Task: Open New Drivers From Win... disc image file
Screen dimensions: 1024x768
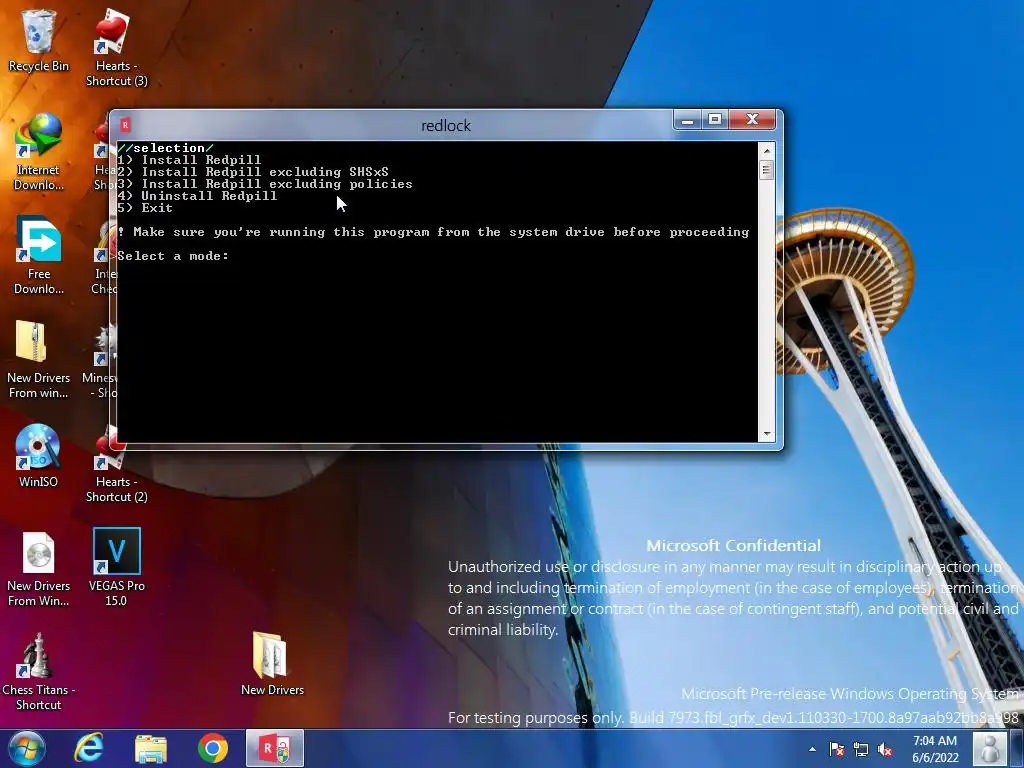Action: (38, 568)
